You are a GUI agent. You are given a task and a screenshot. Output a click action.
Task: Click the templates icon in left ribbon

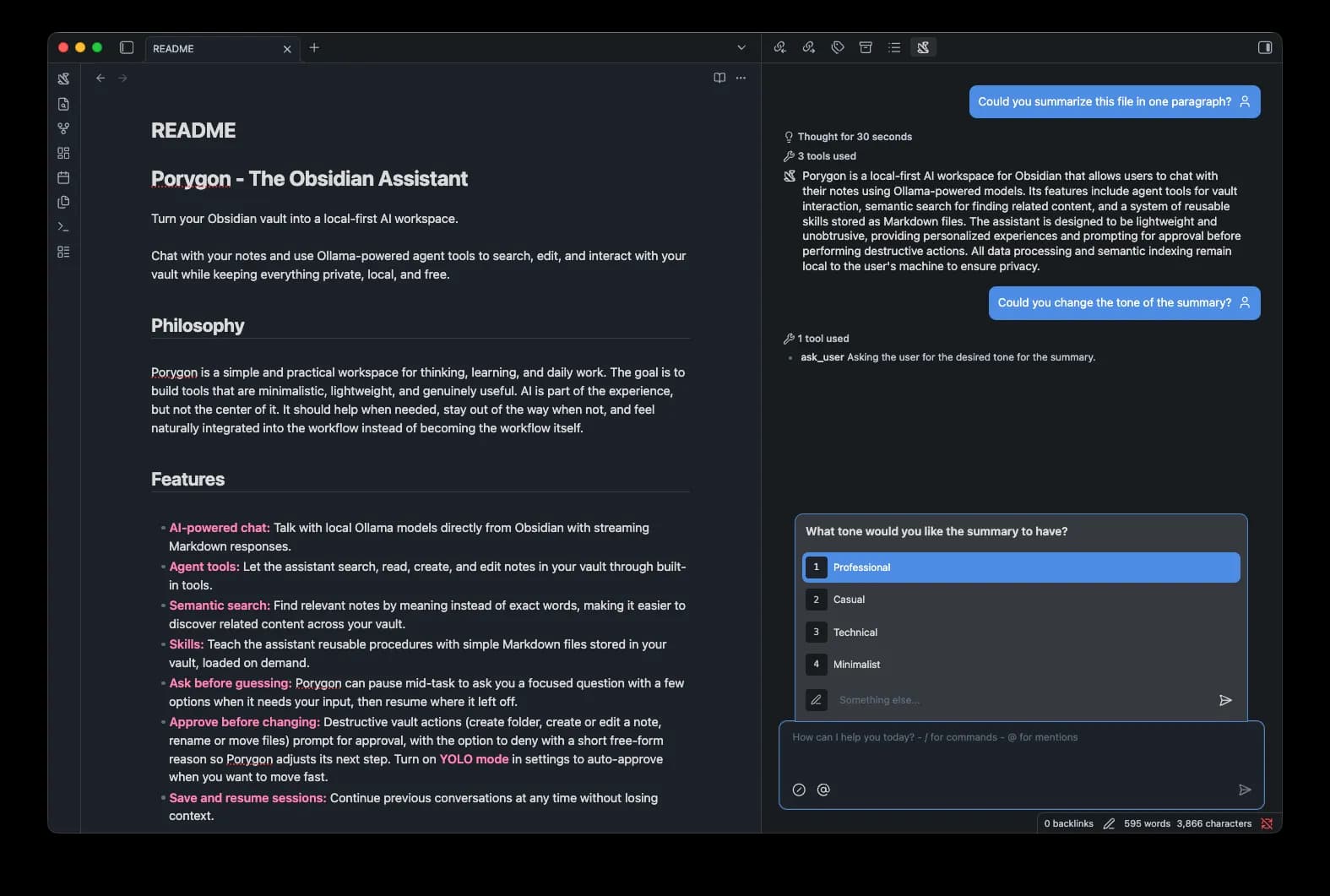pos(63,202)
